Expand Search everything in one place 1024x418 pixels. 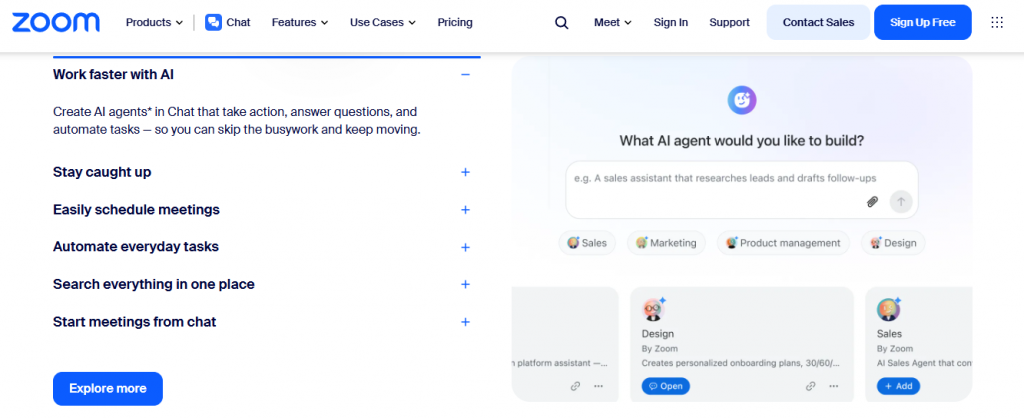465,284
